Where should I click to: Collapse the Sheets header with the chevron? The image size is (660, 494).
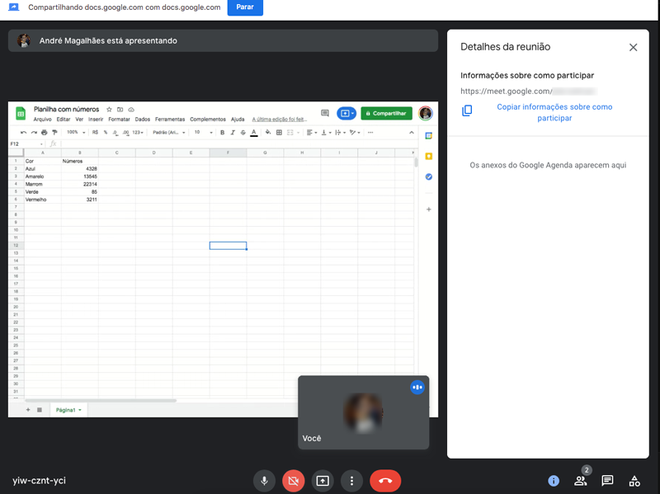pos(411,133)
